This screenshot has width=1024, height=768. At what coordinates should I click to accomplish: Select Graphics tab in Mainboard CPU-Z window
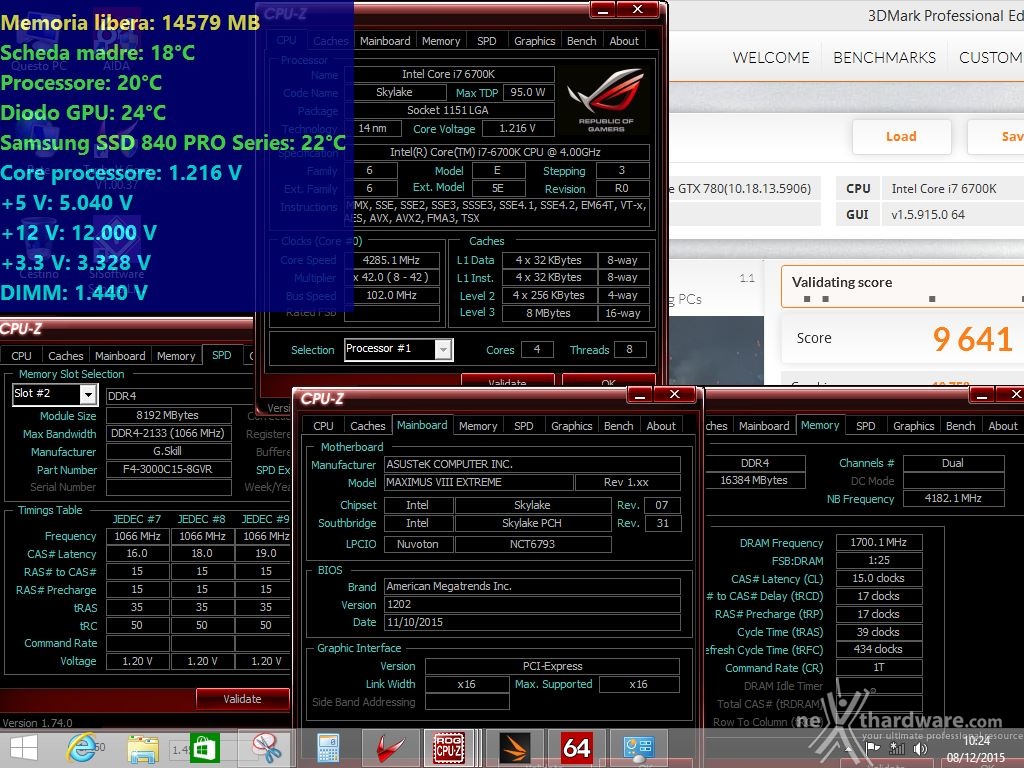point(571,426)
